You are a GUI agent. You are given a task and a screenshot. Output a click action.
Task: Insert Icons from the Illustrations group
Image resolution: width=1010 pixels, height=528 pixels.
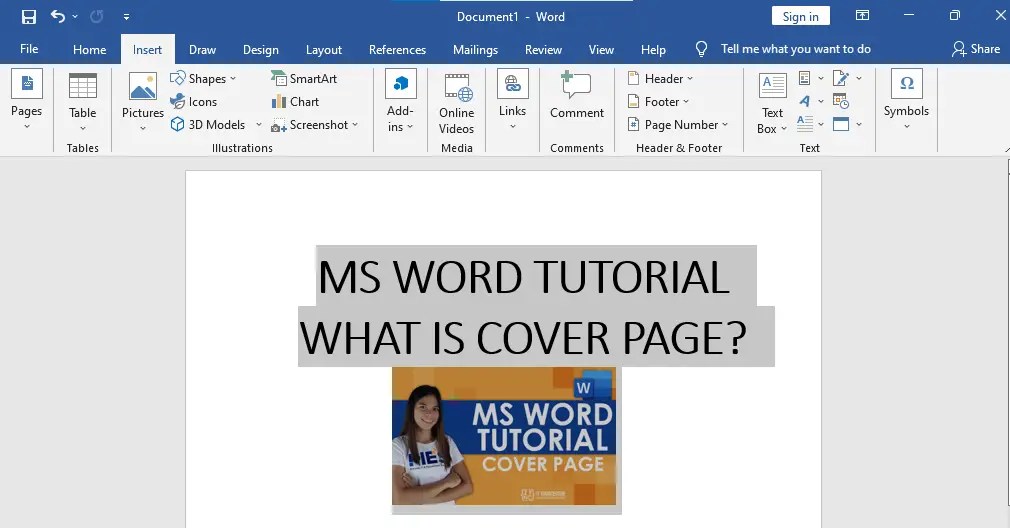click(x=194, y=102)
